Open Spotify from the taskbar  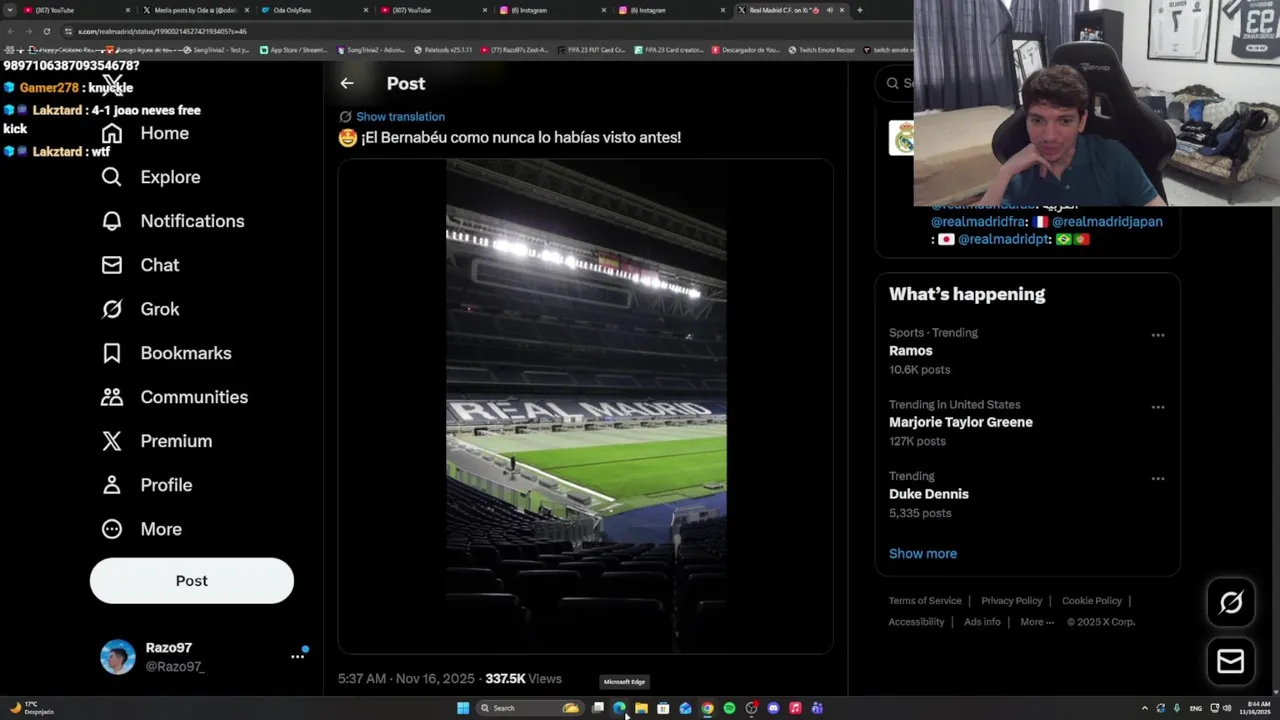pos(729,708)
